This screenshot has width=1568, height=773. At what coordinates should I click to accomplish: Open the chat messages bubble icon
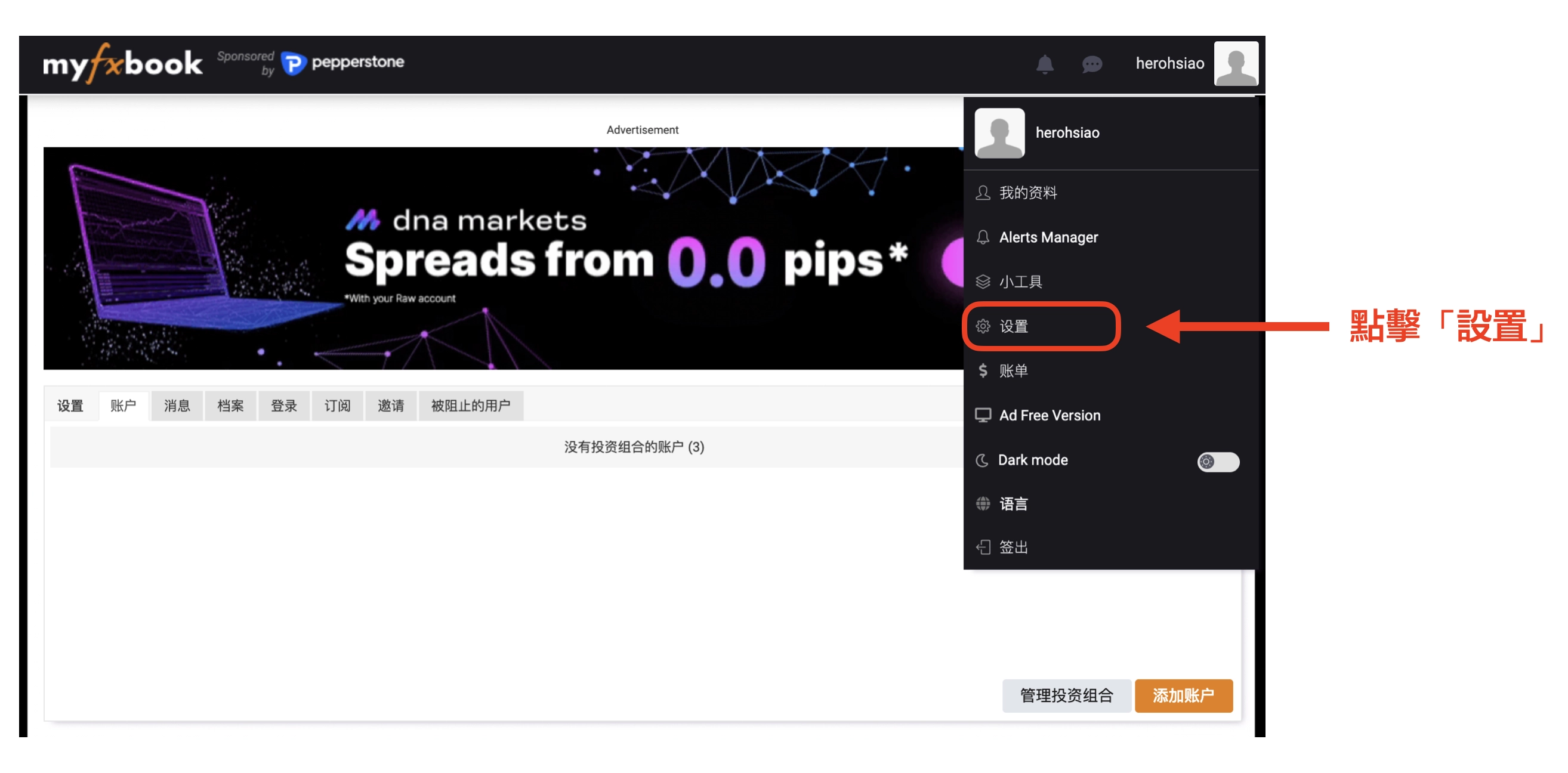click(x=1092, y=64)
